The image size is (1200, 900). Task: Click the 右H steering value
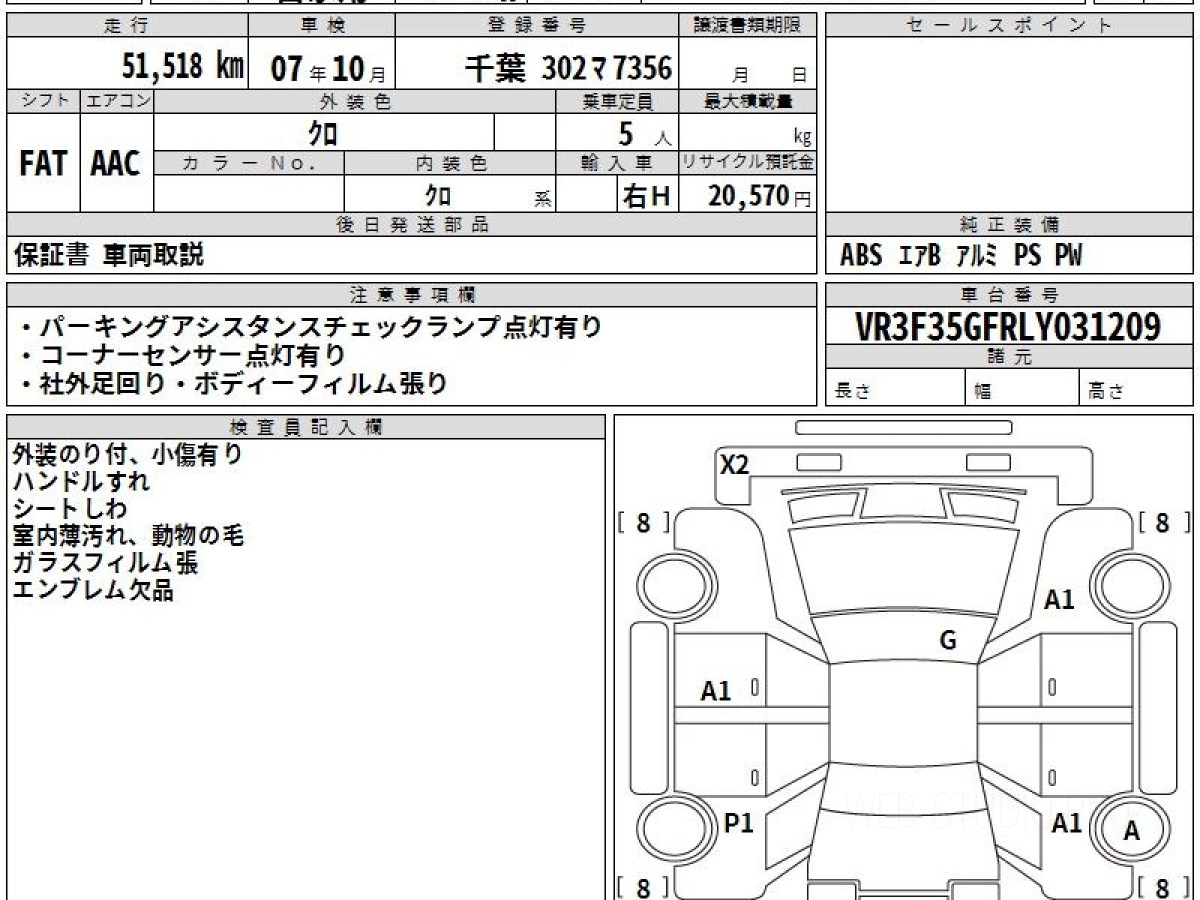[x=645, y=196]
